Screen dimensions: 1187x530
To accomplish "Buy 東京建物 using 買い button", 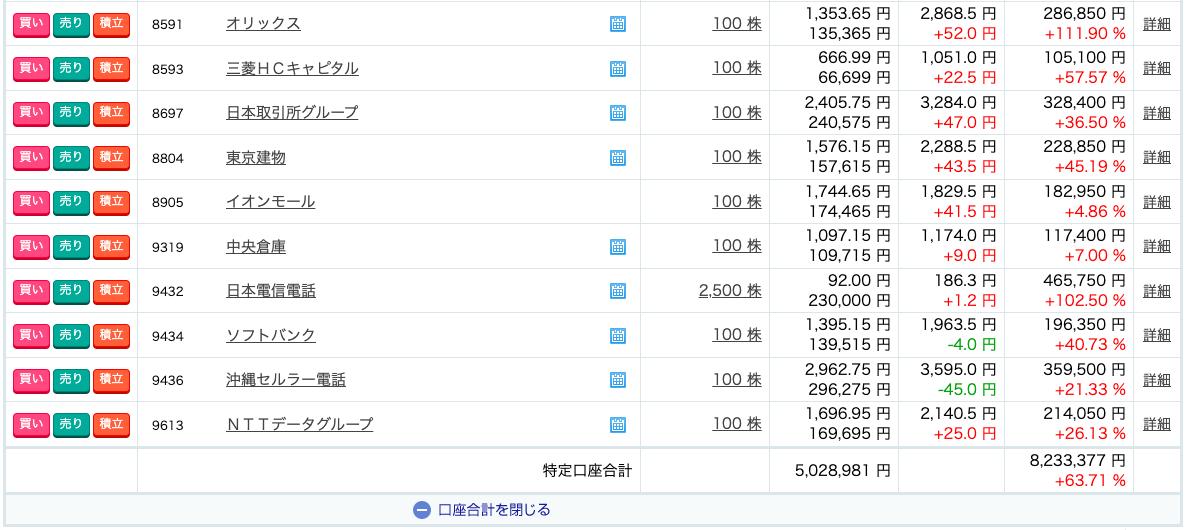I will (31, 157).
